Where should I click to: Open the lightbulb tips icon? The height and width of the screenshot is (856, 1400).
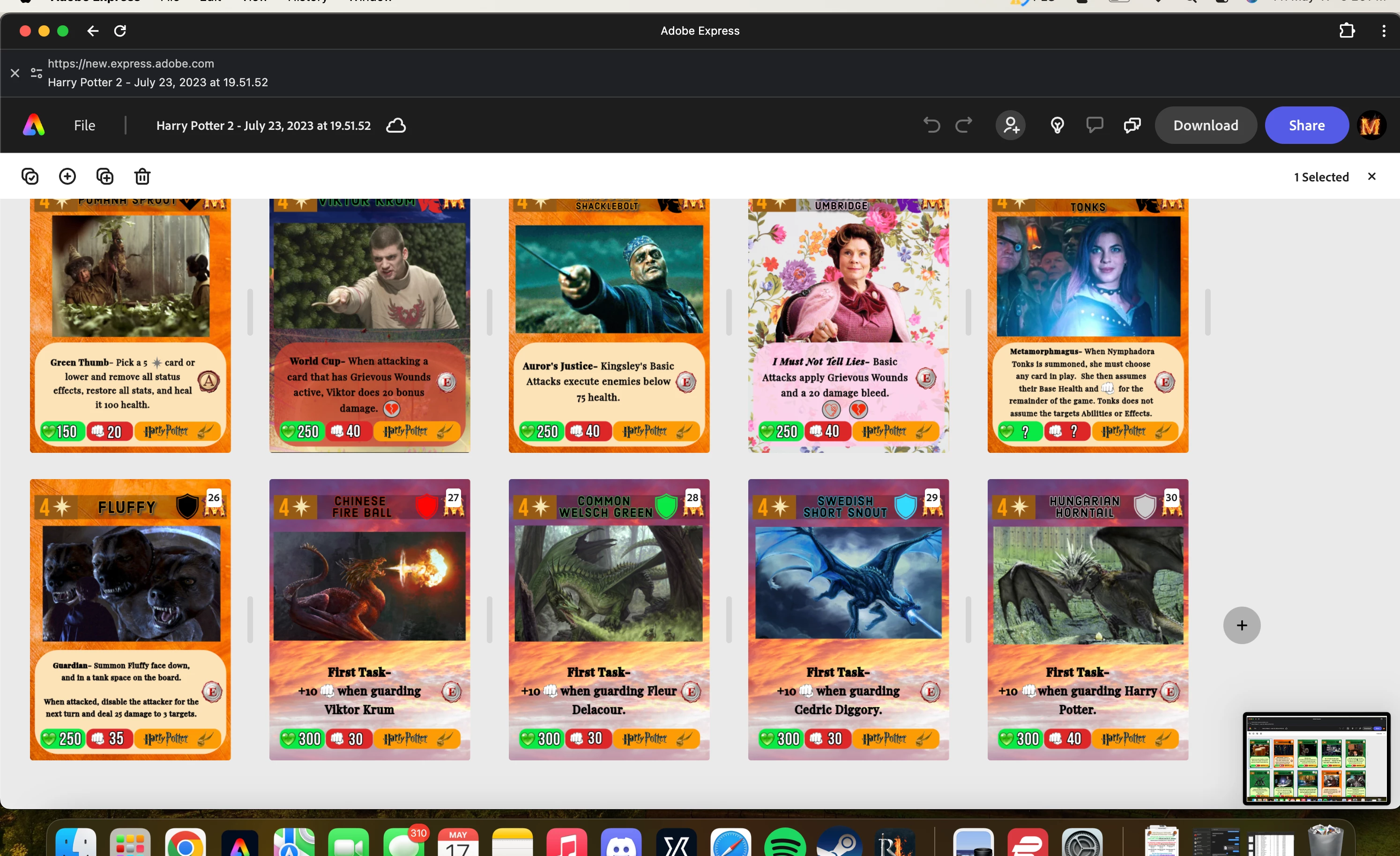click(x=1057, y=125)
